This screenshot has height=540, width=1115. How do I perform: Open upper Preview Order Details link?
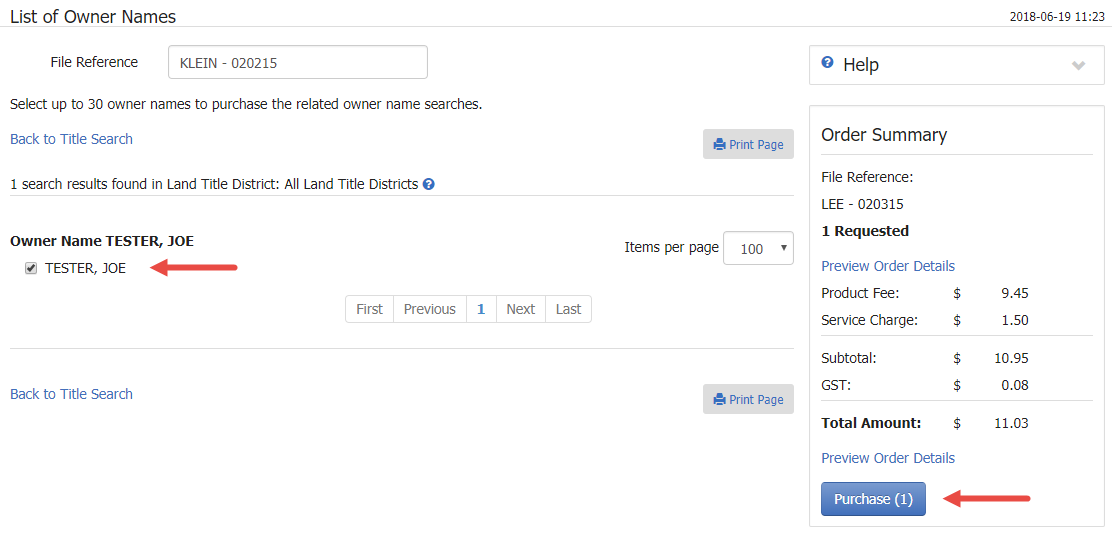point(888,266)
